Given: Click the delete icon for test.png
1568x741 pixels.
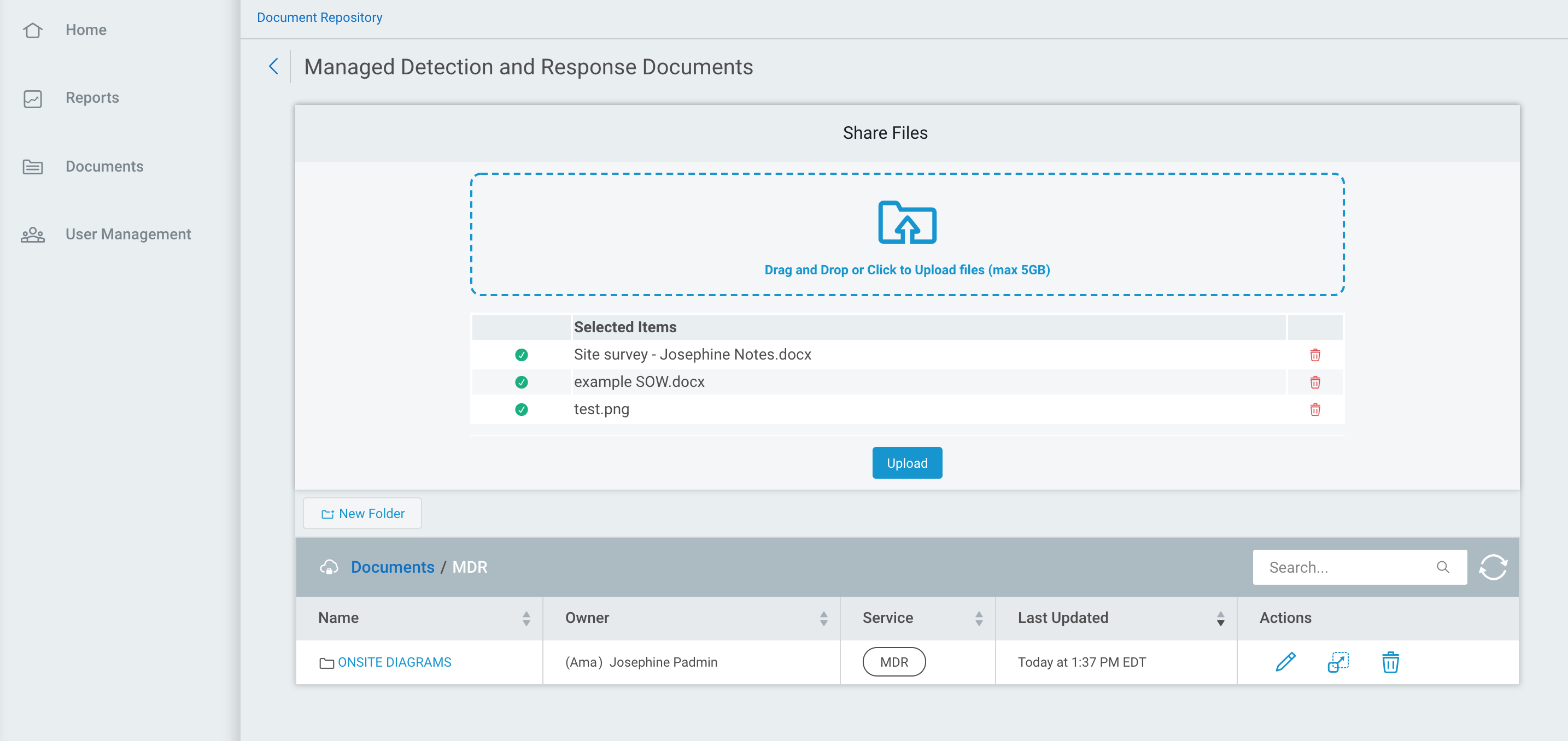Looking at the screenshot, I should click(1315, 409).
